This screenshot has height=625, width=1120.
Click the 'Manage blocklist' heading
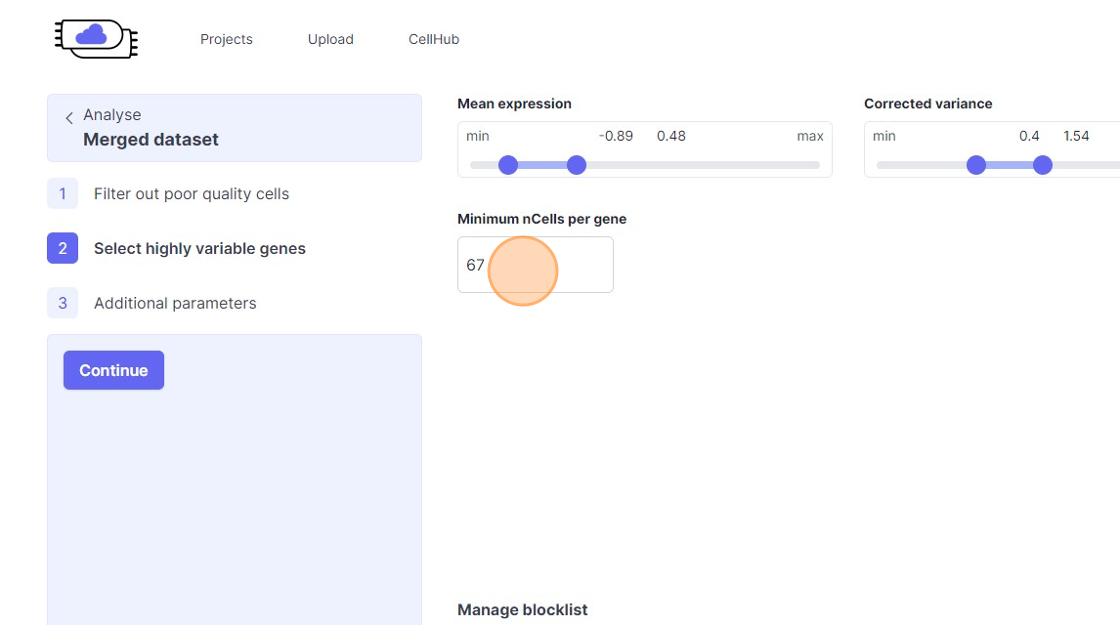(522, 610)
